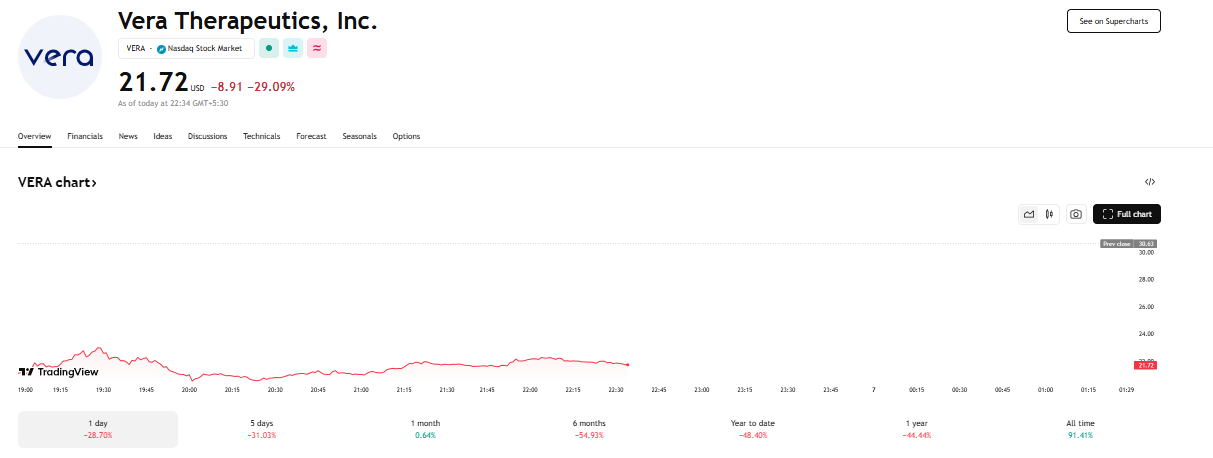This screenshot has height=458, width=1213.
Task: Select the All time range
Action: click(x=1080, y=429)
